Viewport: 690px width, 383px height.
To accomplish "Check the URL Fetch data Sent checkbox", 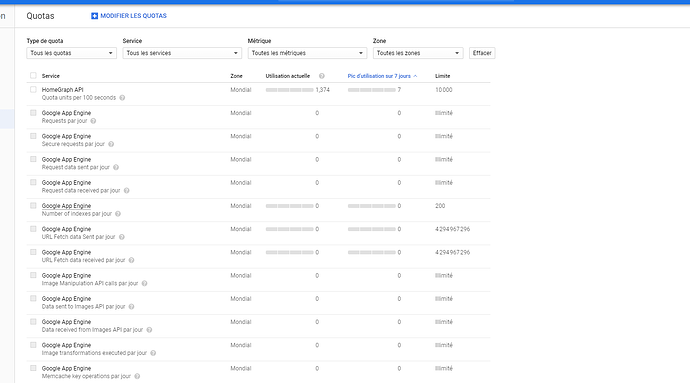I will (x=33, y=229).
